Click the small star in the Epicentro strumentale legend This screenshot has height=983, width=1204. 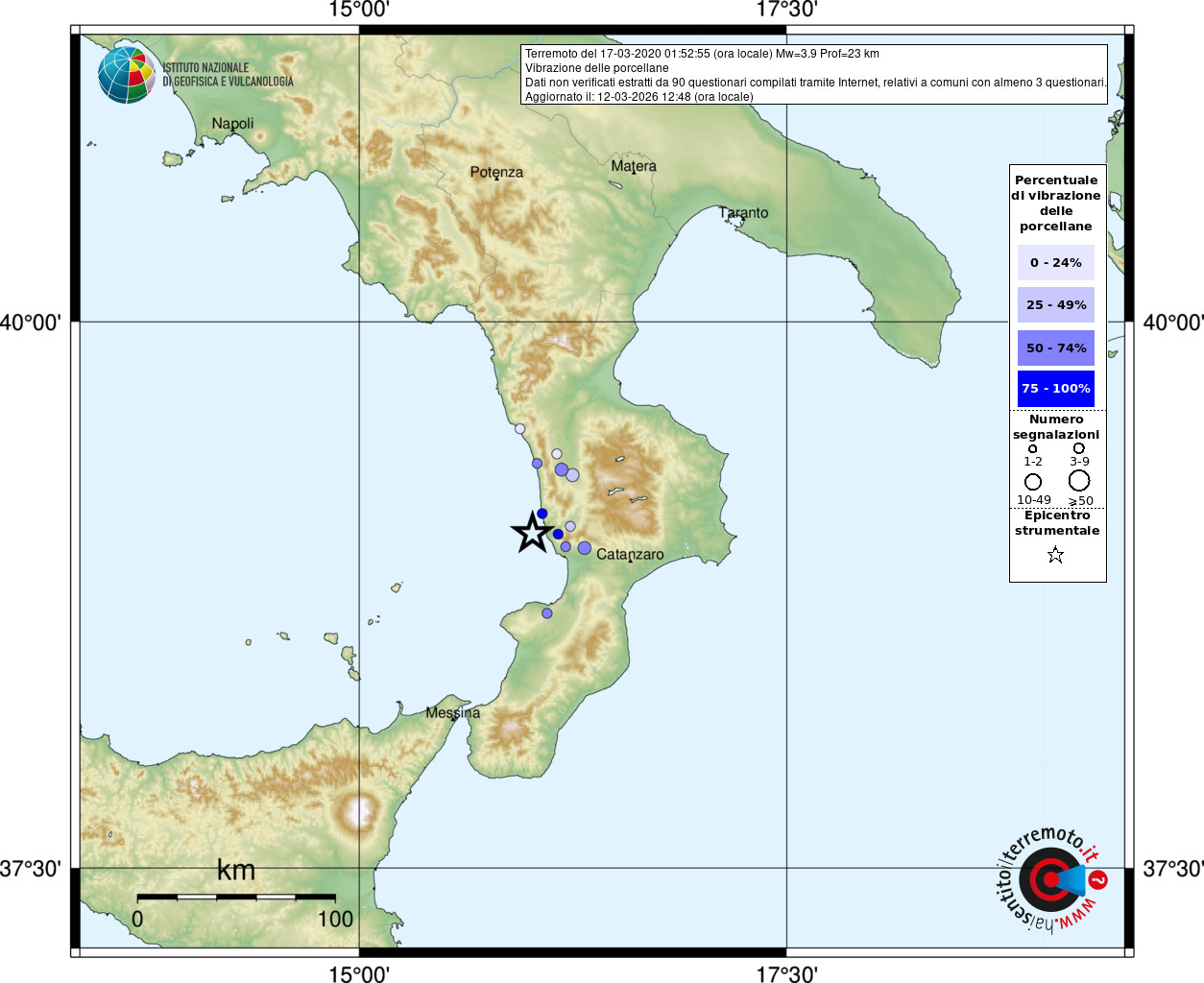point(1055,554)
